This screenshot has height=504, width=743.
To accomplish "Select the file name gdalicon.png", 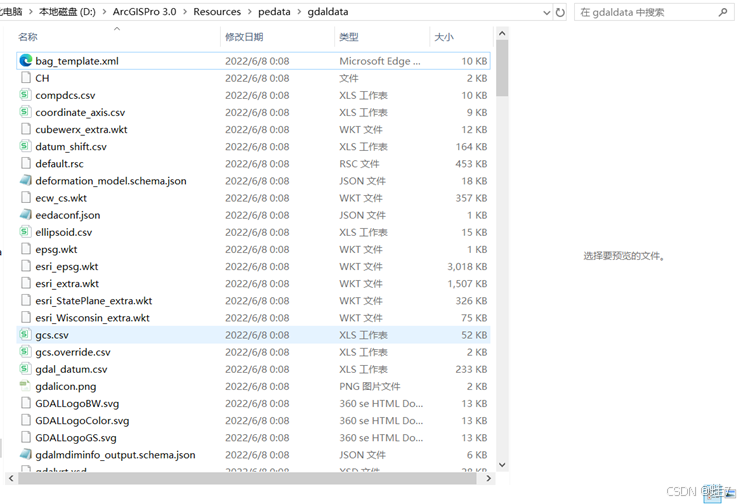I will (65, 386).
